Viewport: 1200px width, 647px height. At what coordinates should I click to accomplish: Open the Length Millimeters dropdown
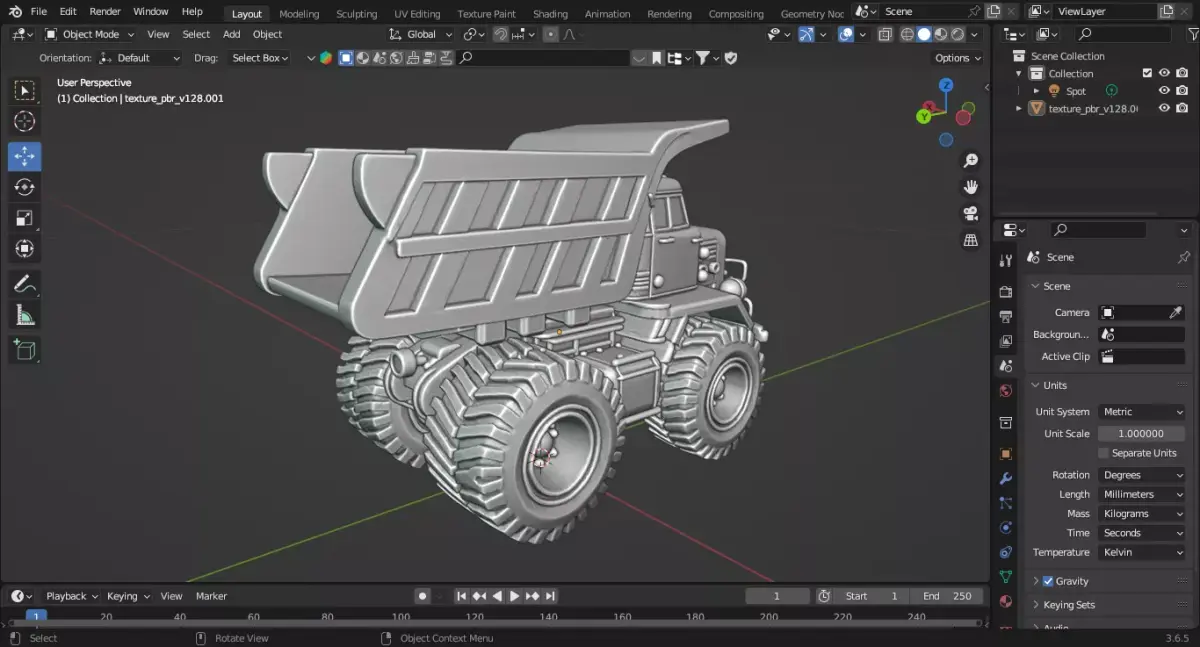[x=1142, y=494]
